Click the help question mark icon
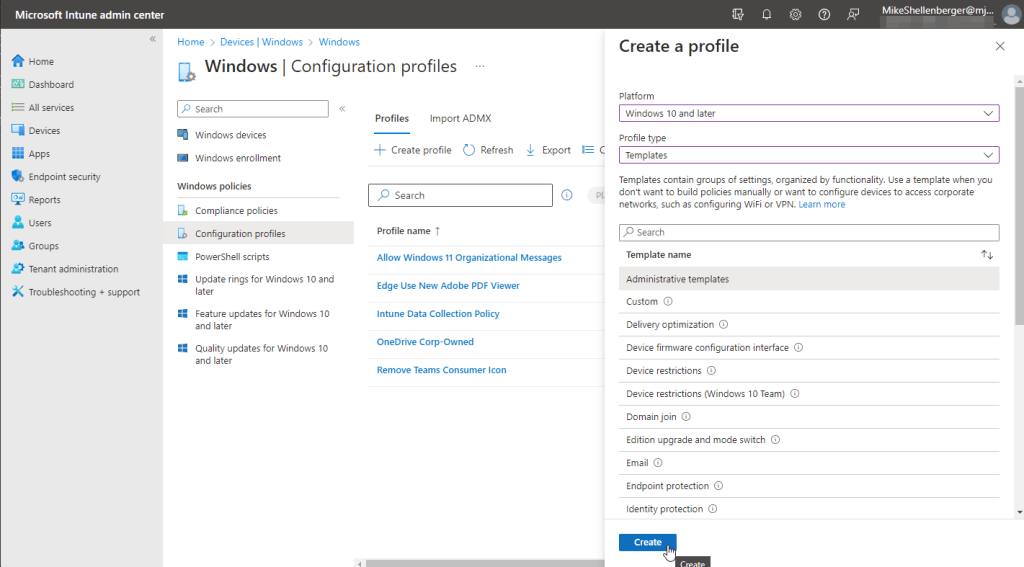 [x=824, y=15]
